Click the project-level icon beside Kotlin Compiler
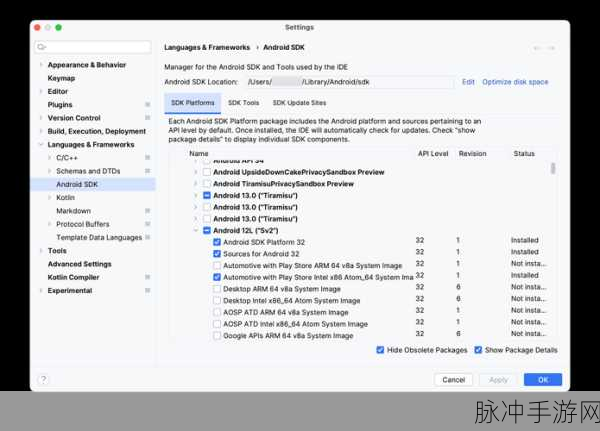Image resolution: width=600 pixels, height=431 pixels. pyautogui.click(x=148, y=277)
